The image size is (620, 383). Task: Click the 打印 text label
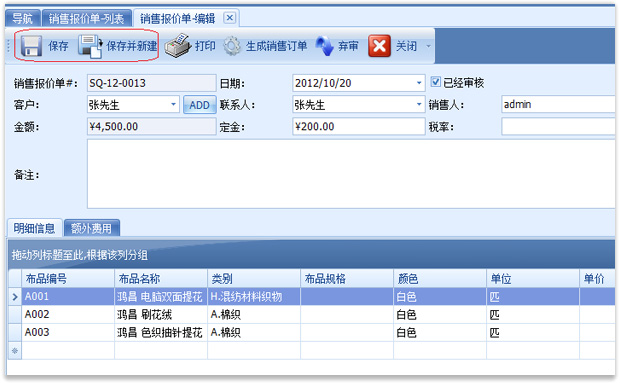point(205,46)
